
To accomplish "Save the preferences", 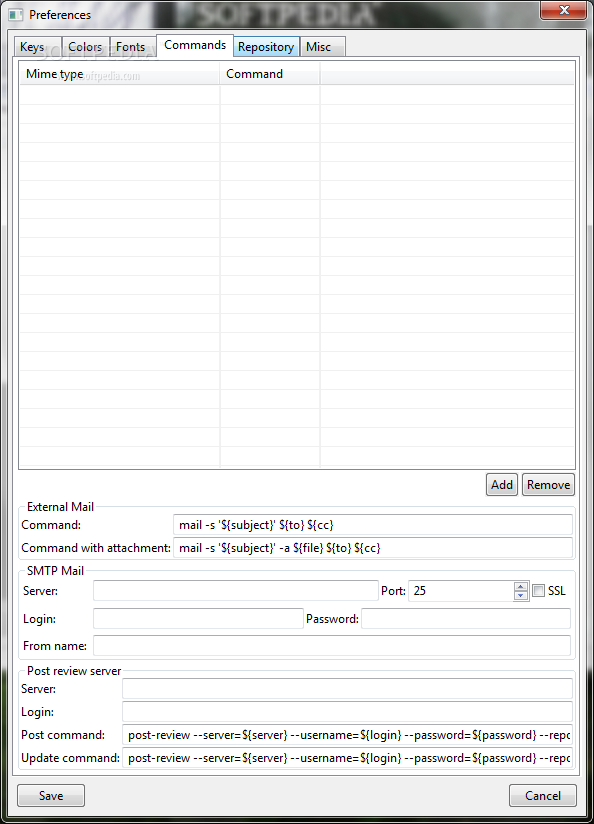I will pos(51,796).
